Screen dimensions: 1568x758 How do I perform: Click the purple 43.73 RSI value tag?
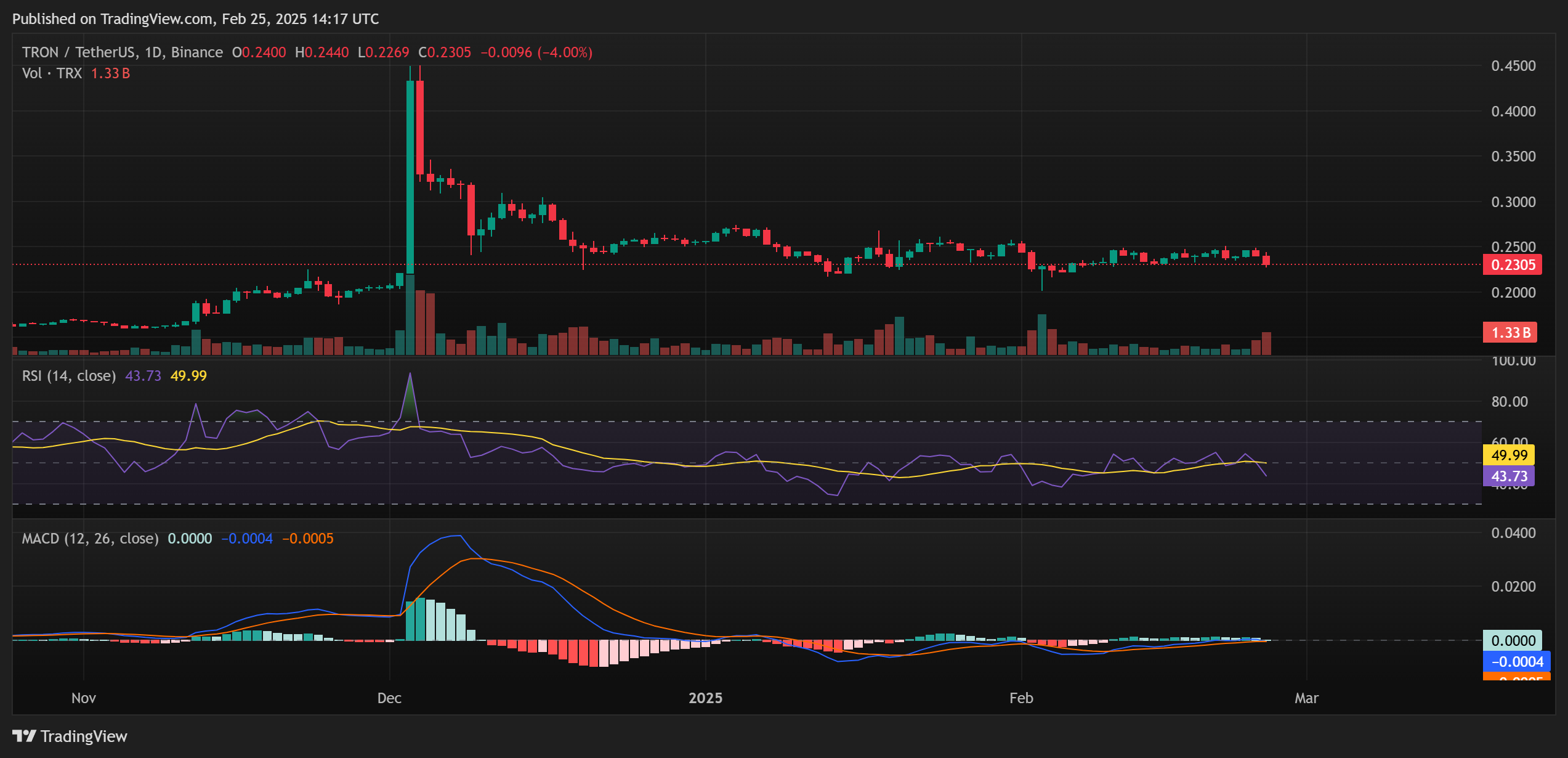[x=1509, y=476]
